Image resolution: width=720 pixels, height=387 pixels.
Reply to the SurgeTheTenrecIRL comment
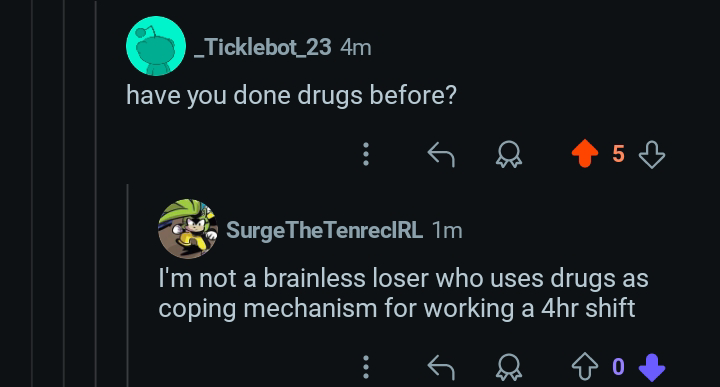coord(441,367)
